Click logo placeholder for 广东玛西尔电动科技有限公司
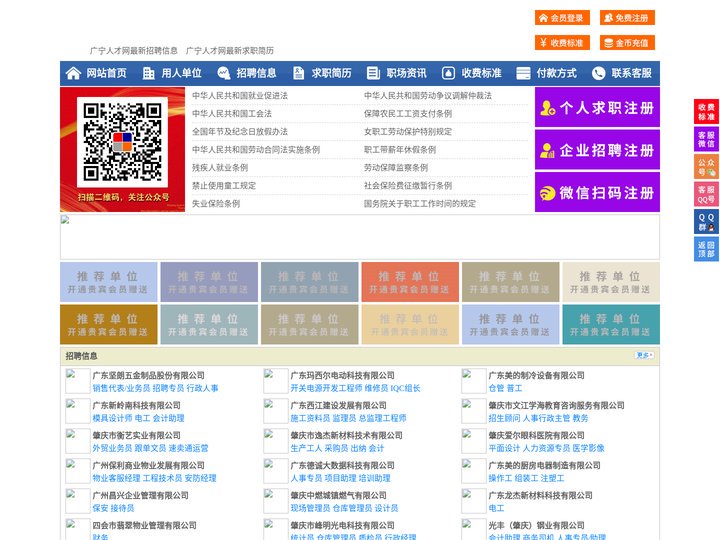 (276, 381)
